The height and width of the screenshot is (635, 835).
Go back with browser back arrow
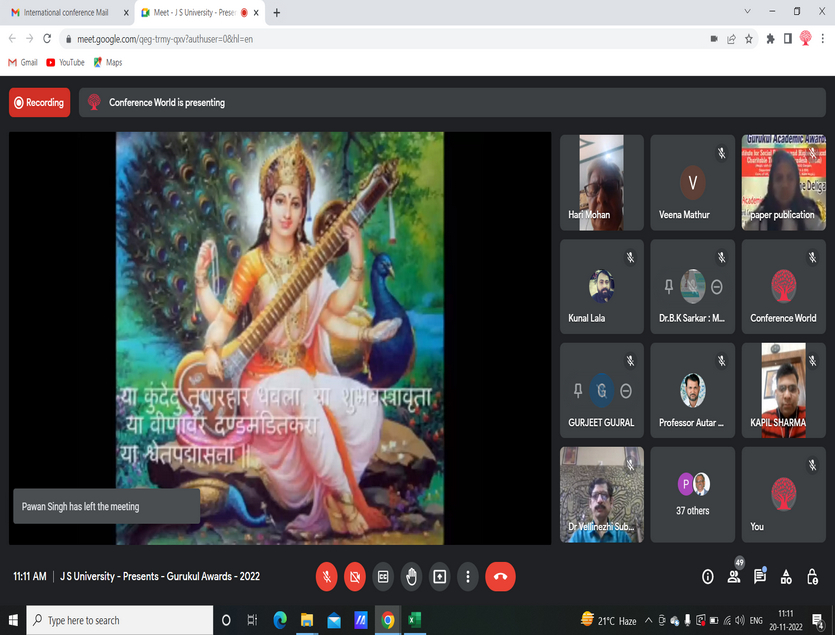(x=12, y=38)
